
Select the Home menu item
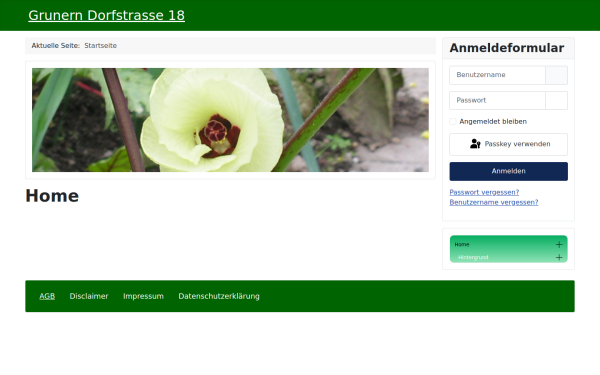tap(462, 244)
